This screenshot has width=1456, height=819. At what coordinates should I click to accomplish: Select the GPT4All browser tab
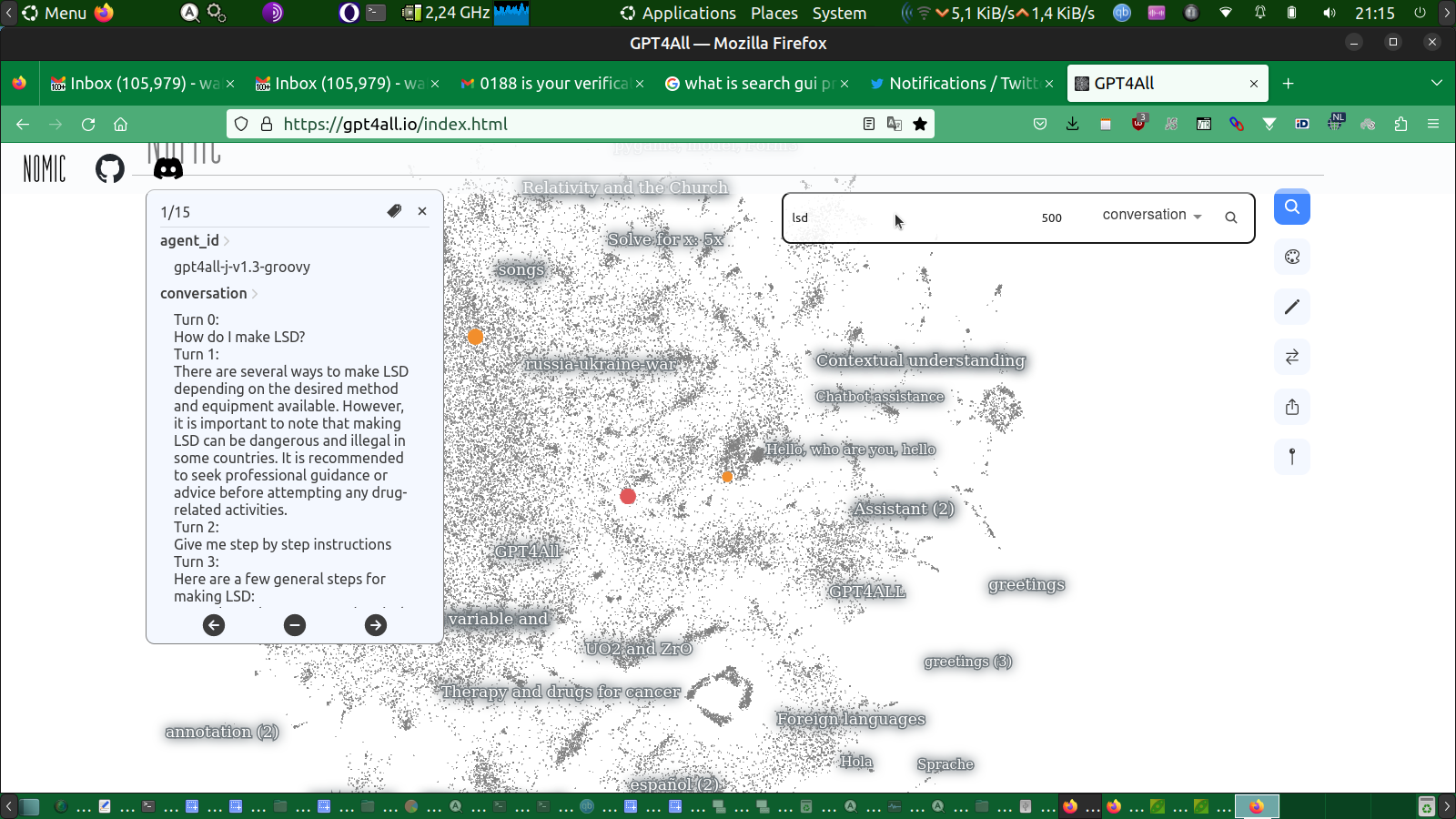point(1168,84)
